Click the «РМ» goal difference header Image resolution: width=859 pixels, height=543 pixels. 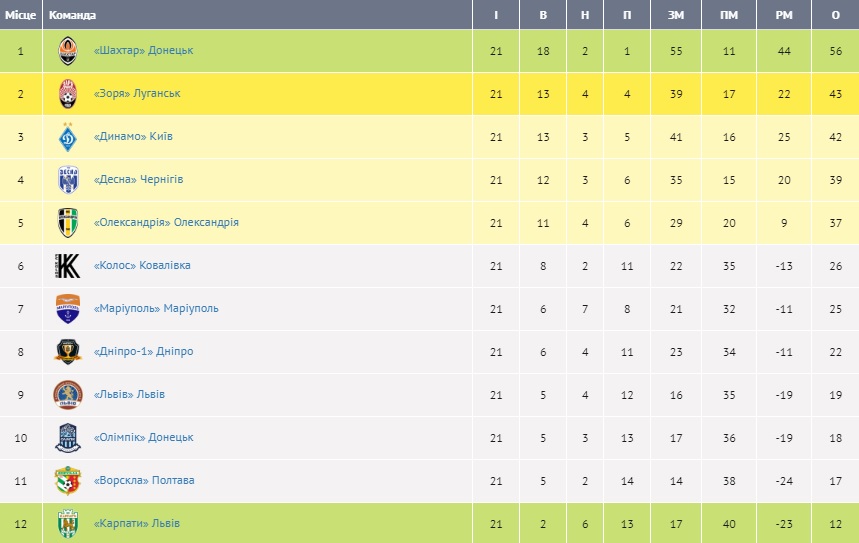(x=784, y=15)
